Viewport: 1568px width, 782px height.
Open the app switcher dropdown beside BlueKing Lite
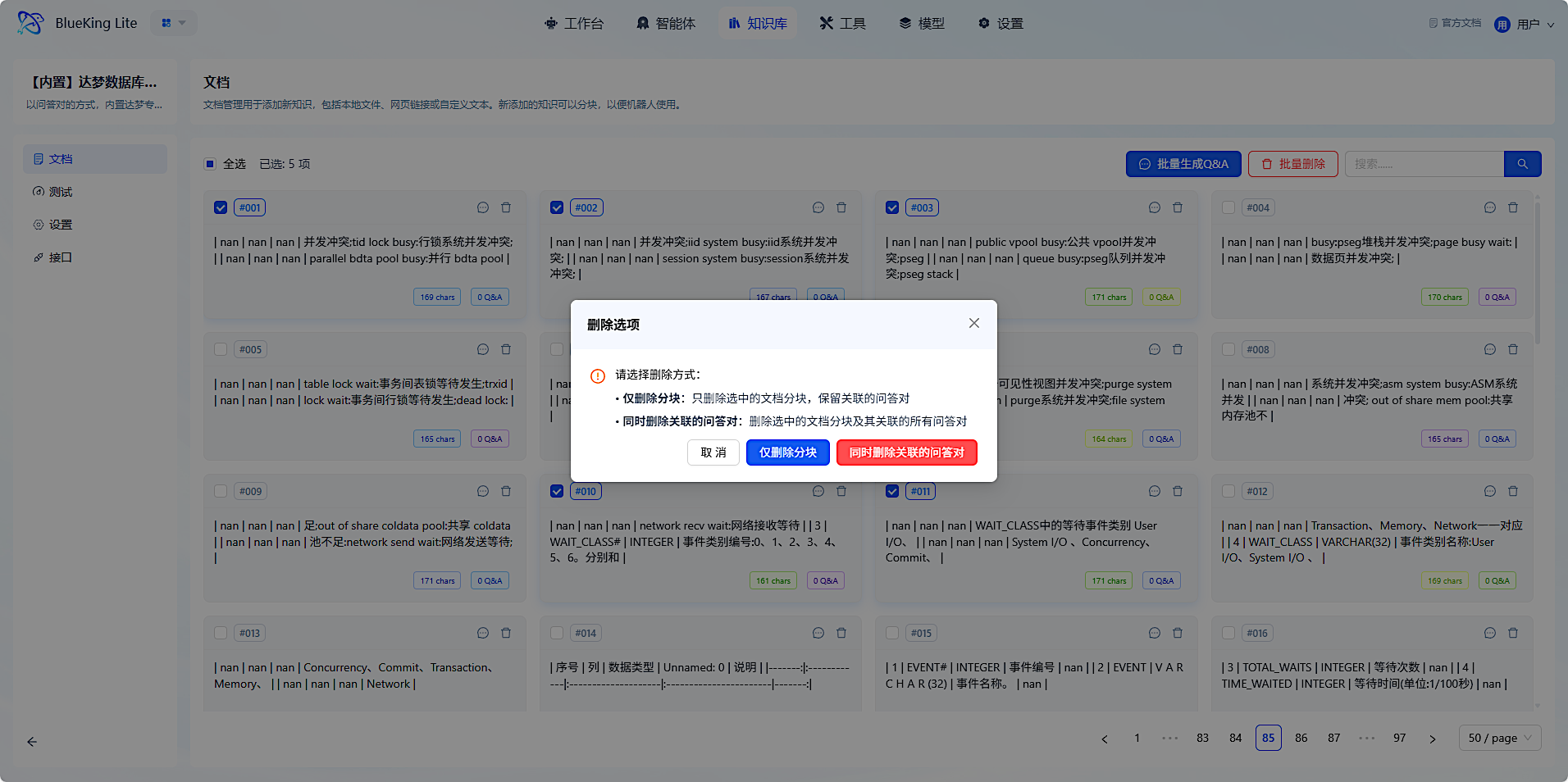[x=174, y=23]
